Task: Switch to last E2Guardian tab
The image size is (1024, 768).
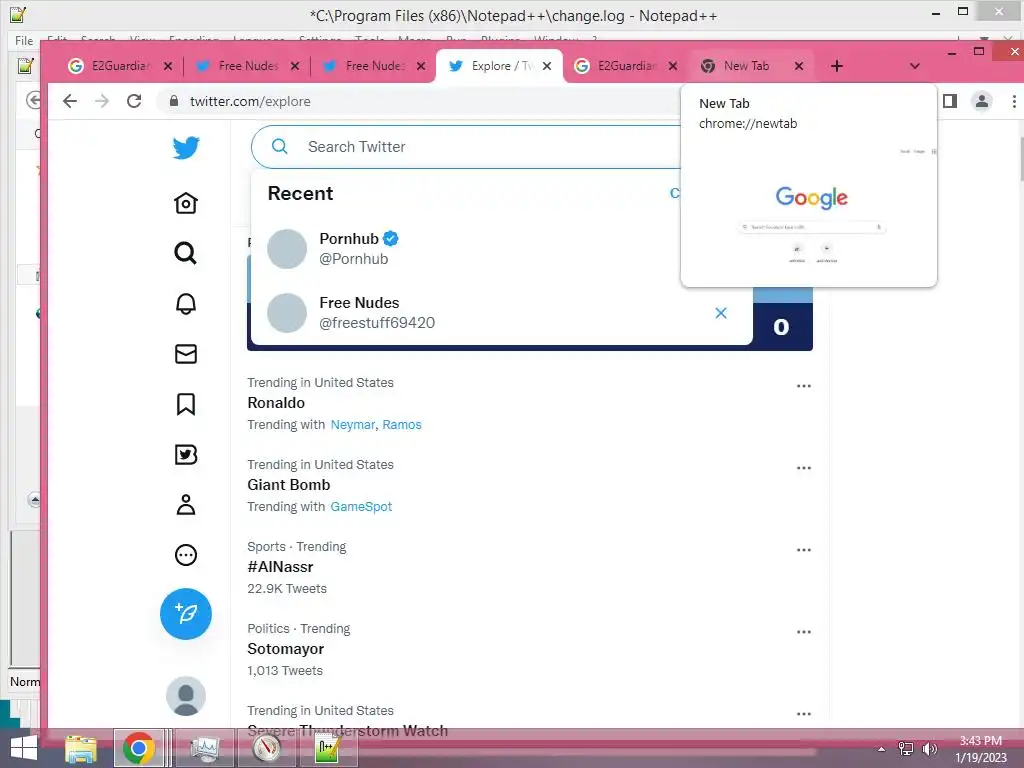Action: click(x=627, y=66)
